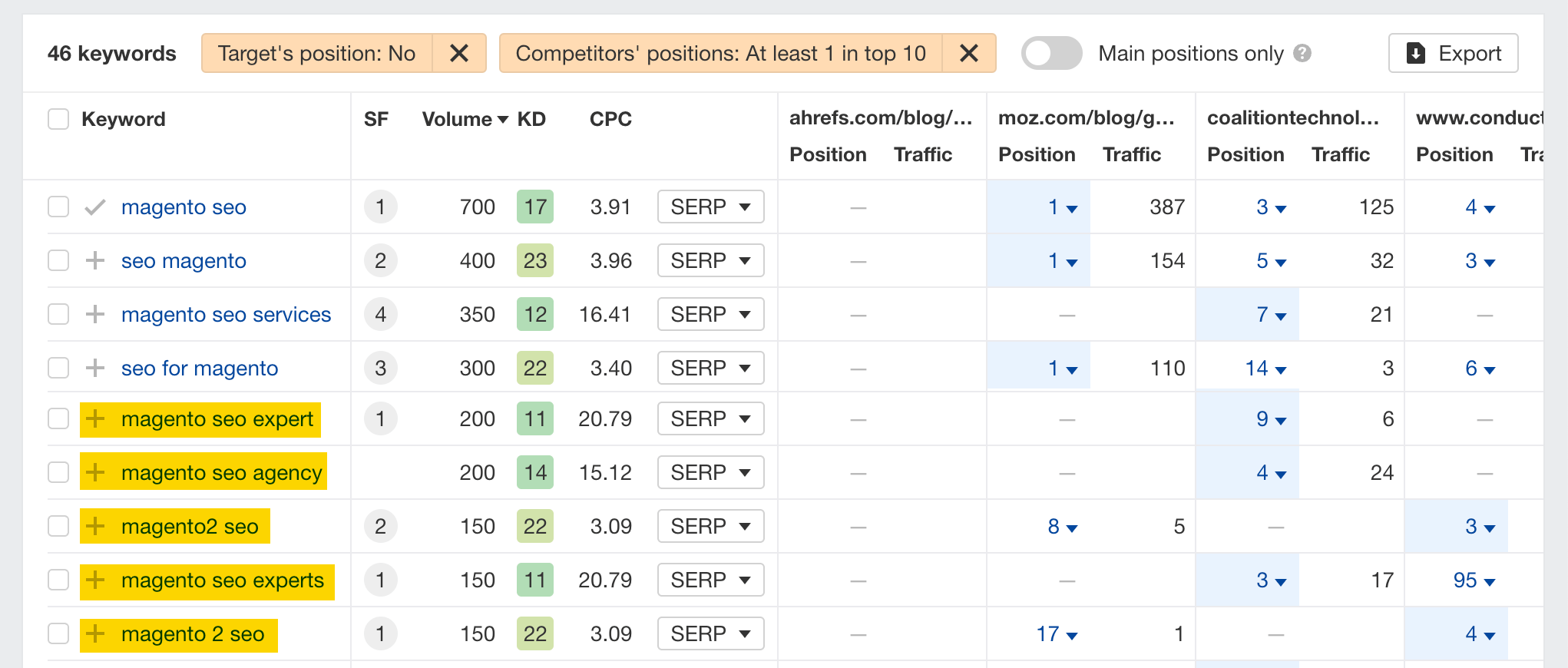Image resolution: width=1568 pixels, height=668 pixels.
Task: Add magento seo services with its plus icon
Action: [95, 314]
